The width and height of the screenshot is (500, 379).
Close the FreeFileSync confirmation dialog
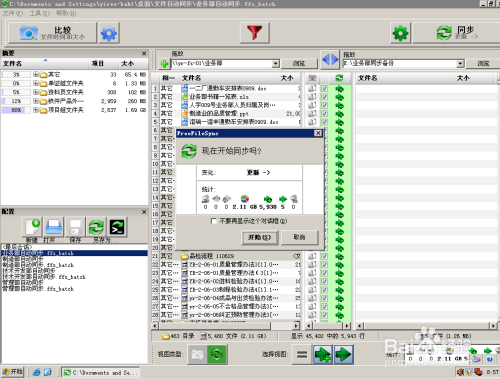coord(318,133)
